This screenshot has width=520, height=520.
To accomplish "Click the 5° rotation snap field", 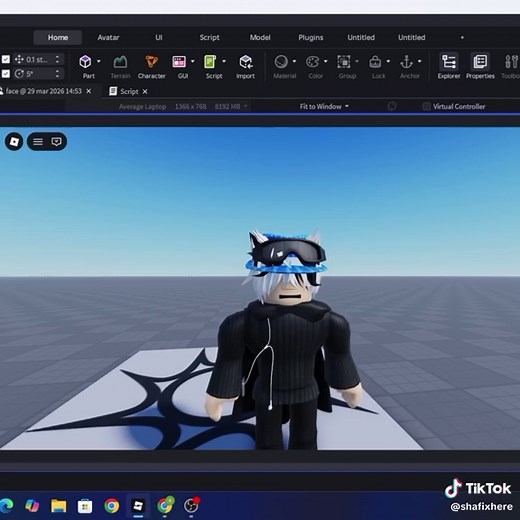I will 37,74.
